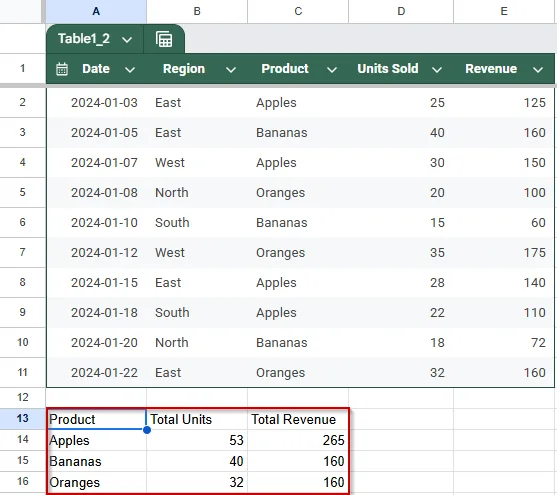Image resolution: width=557 pixels, height=495 pixels.
Task: Select row 1 header
Action: coord(23,68)
